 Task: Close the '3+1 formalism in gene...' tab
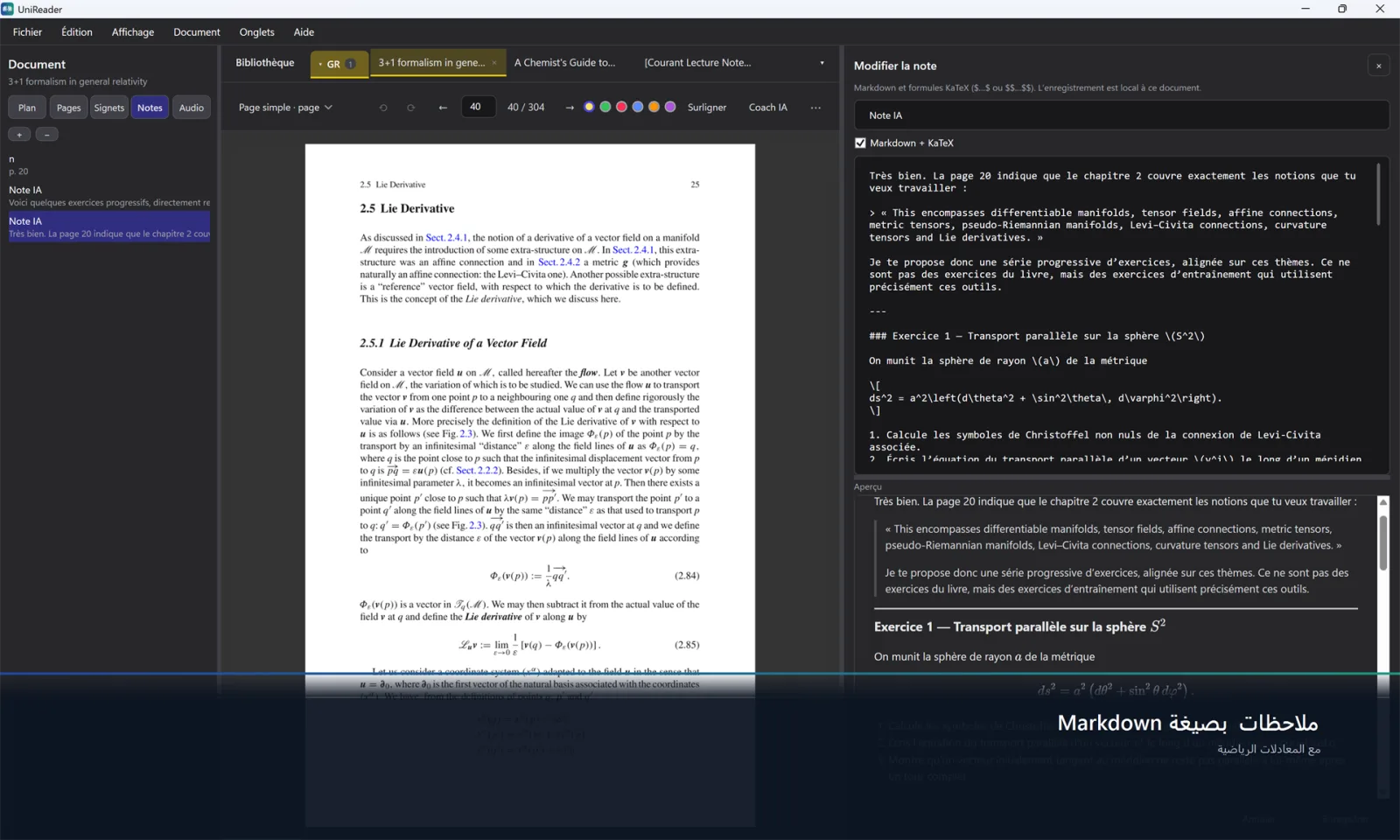(x=494, y=63)
